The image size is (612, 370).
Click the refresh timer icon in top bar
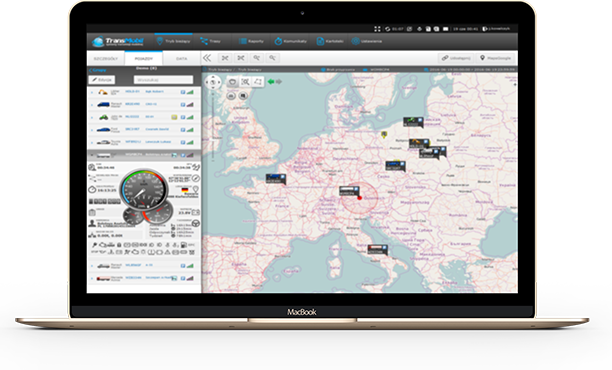tap(388, 29)
